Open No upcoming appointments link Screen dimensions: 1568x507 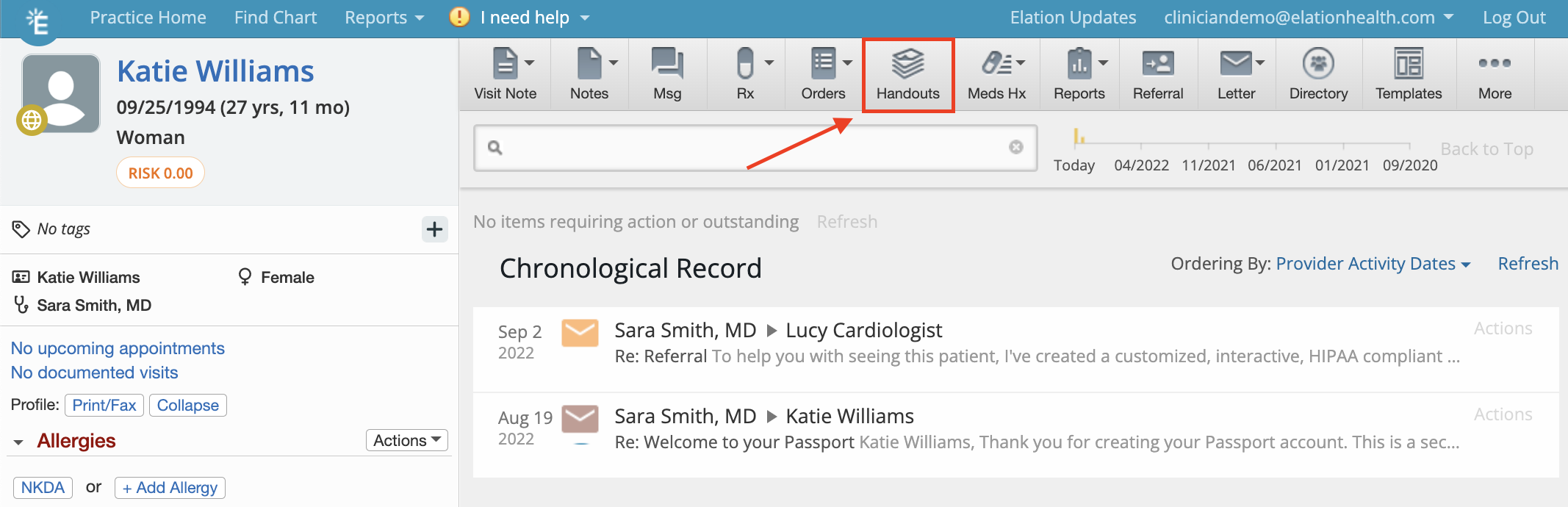[x=118, y=348]
